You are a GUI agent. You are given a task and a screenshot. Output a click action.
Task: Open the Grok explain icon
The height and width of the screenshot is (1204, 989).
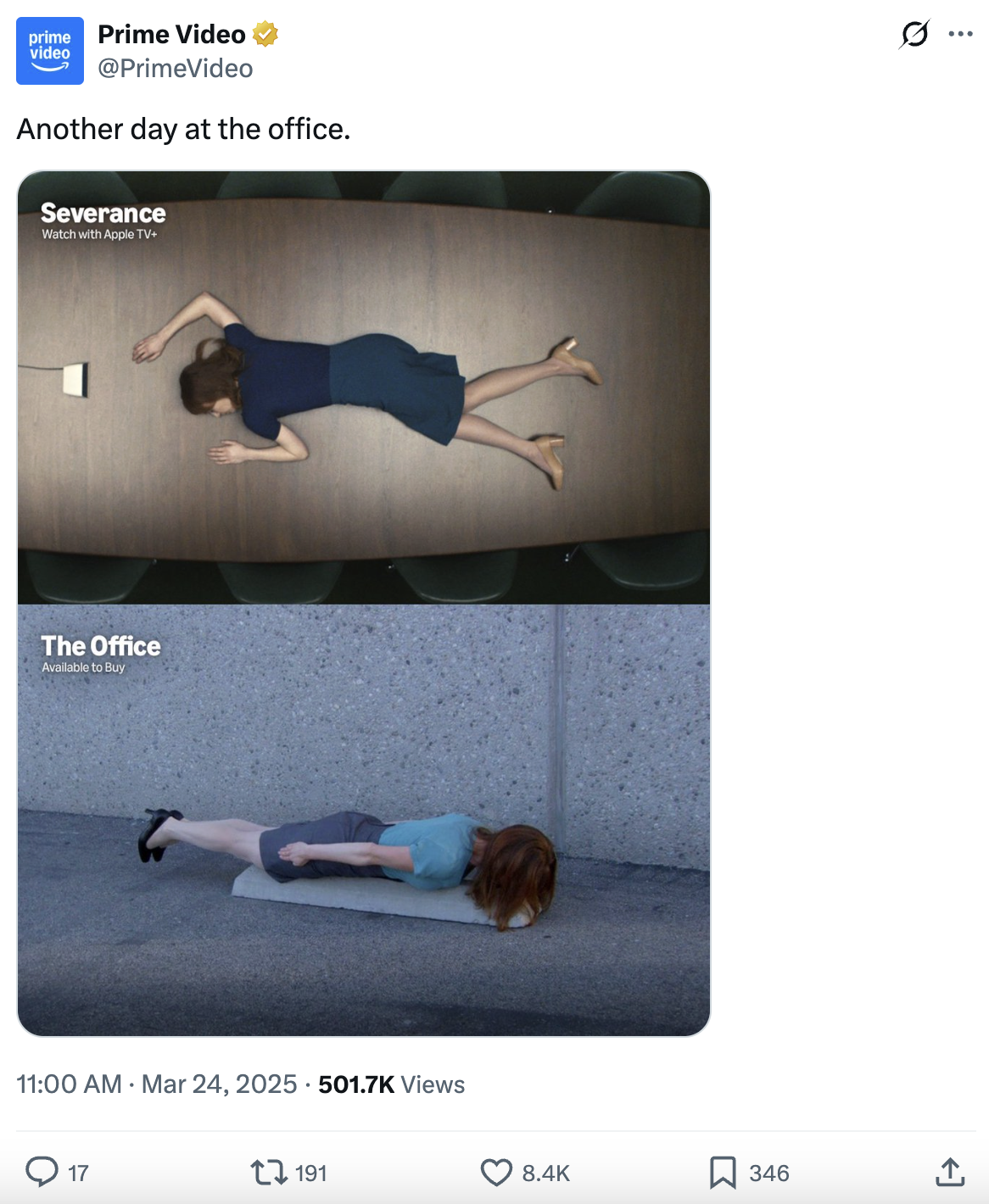point(914,34)
